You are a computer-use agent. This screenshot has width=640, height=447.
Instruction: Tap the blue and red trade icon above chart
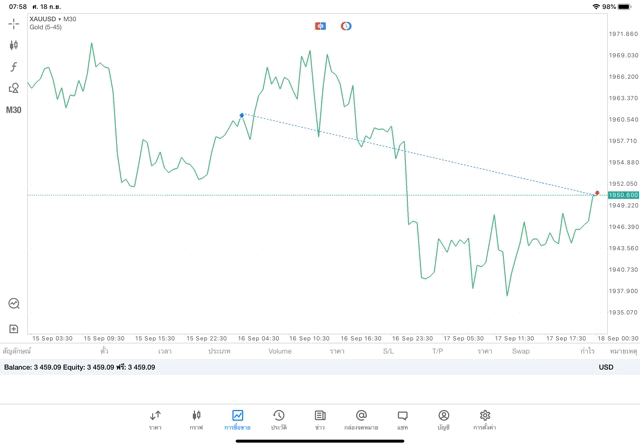click(x=320, y=25)
